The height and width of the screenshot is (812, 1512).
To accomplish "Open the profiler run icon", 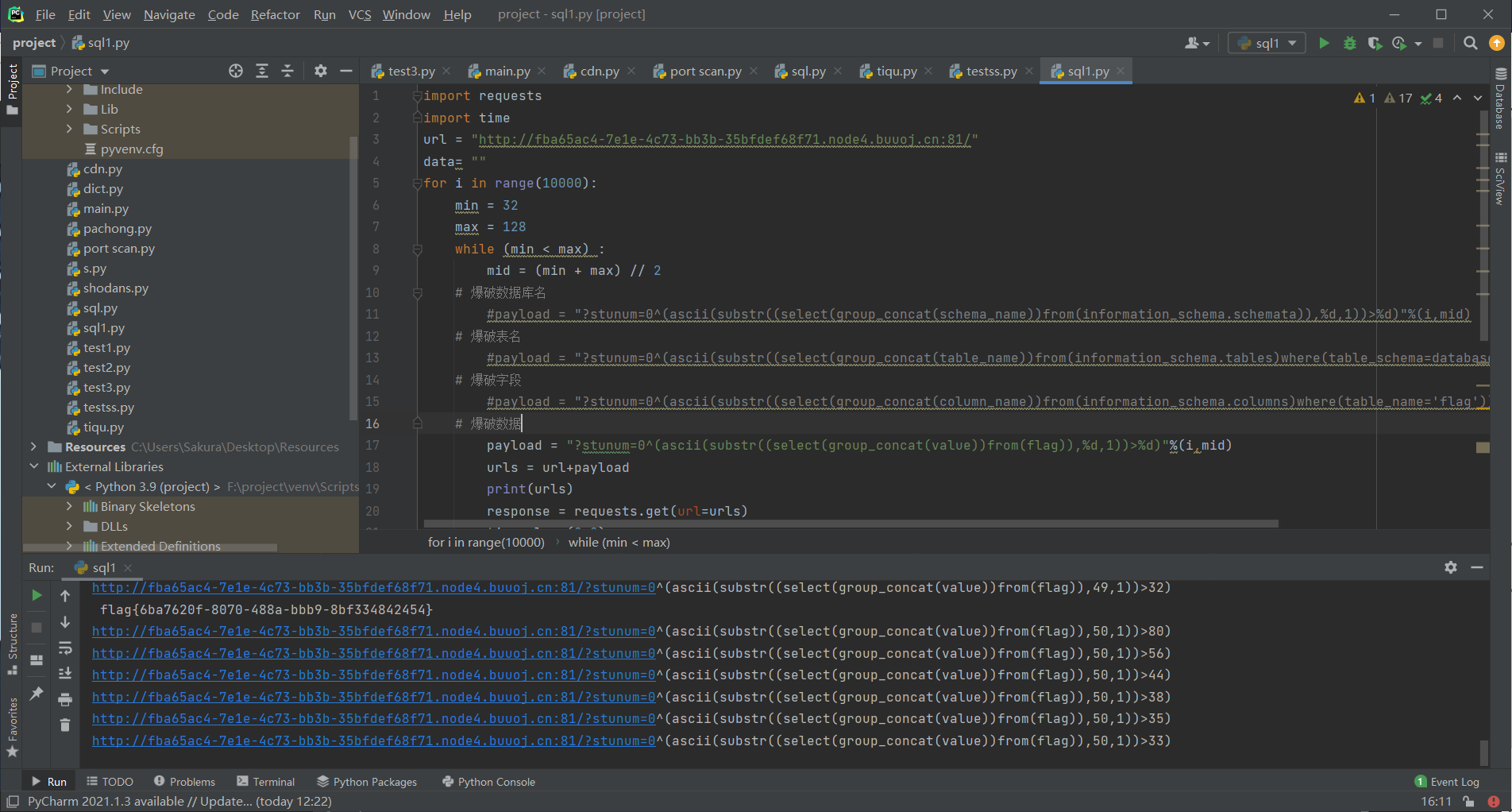I will (1399, 43).
